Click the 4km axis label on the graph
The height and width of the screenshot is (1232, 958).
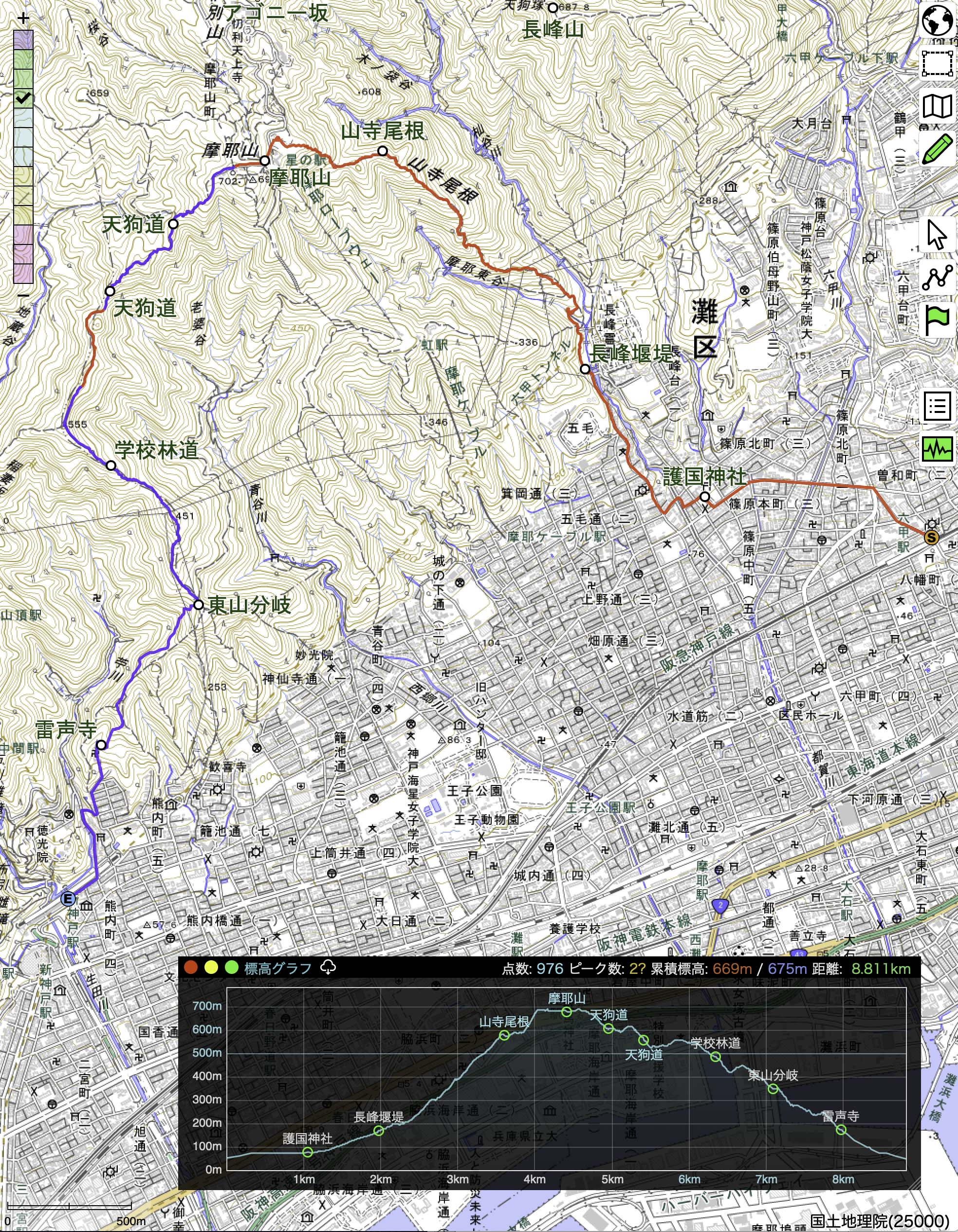[534, 1179]
